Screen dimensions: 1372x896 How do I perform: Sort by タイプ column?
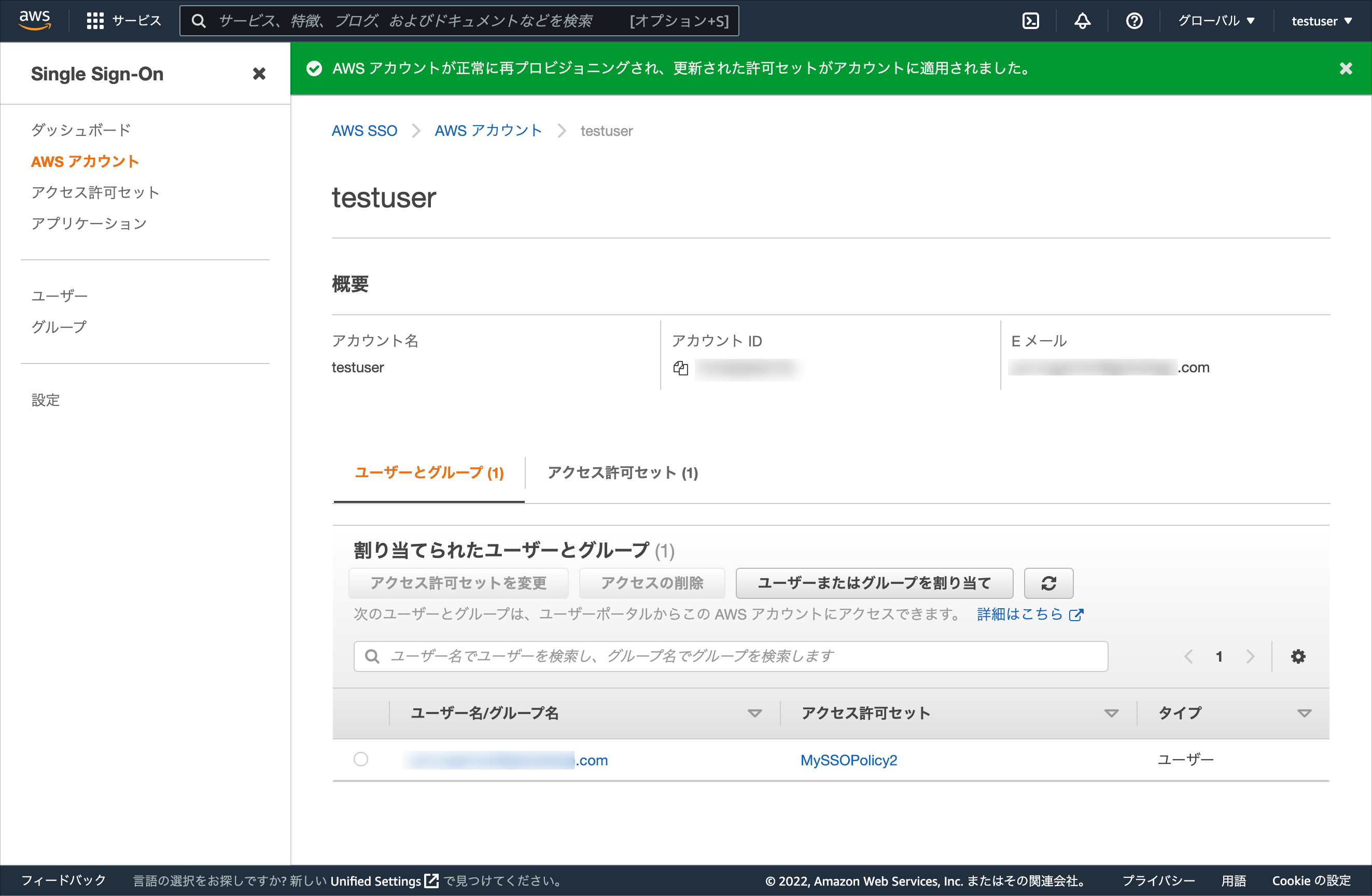tap(1304, 713)
